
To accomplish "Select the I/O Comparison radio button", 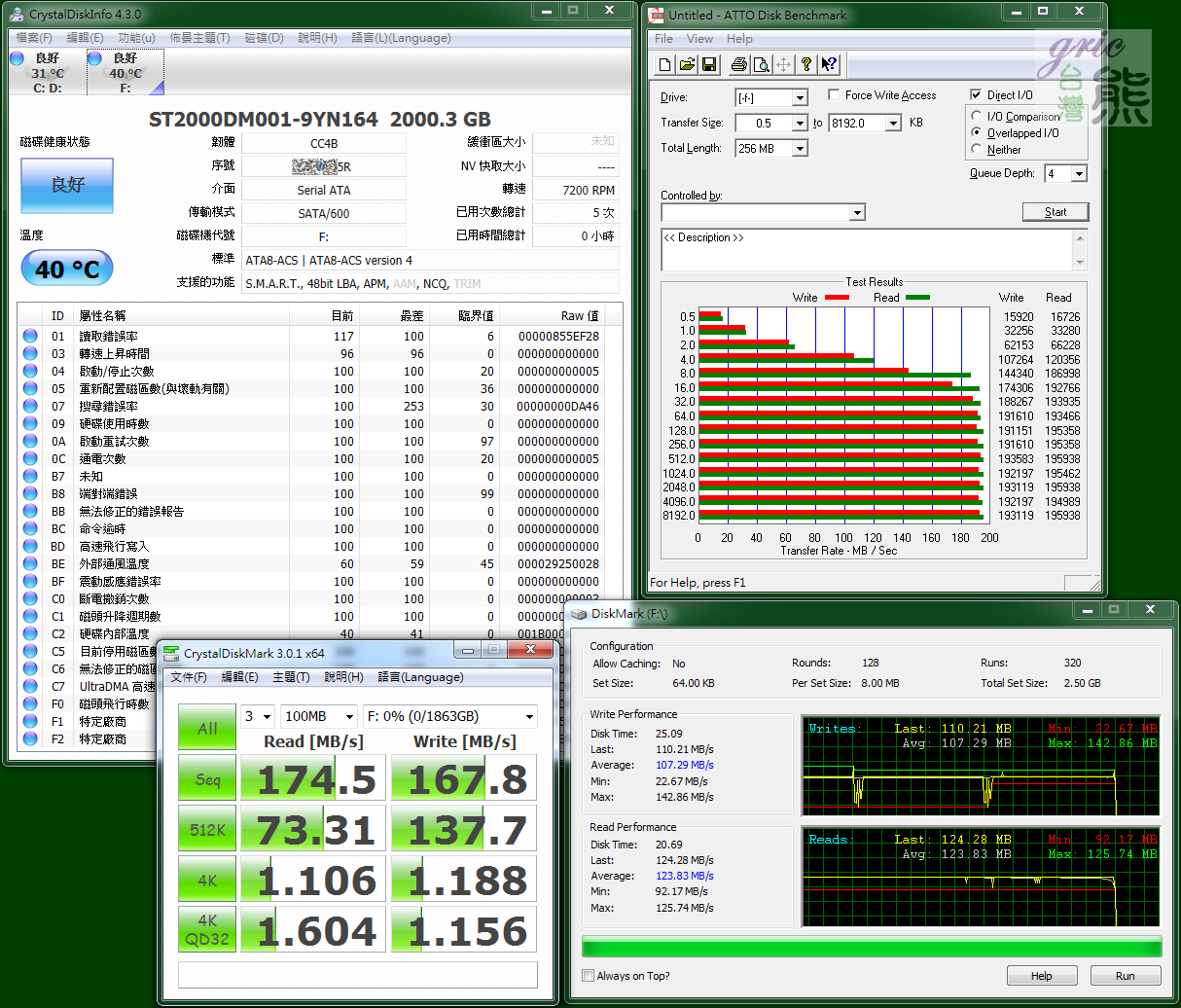I will click(x=977, y=116).
